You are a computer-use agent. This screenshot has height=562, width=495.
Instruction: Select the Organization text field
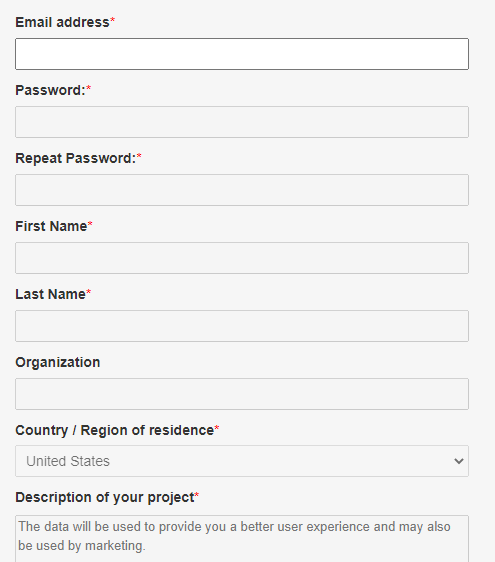point(242,394)
